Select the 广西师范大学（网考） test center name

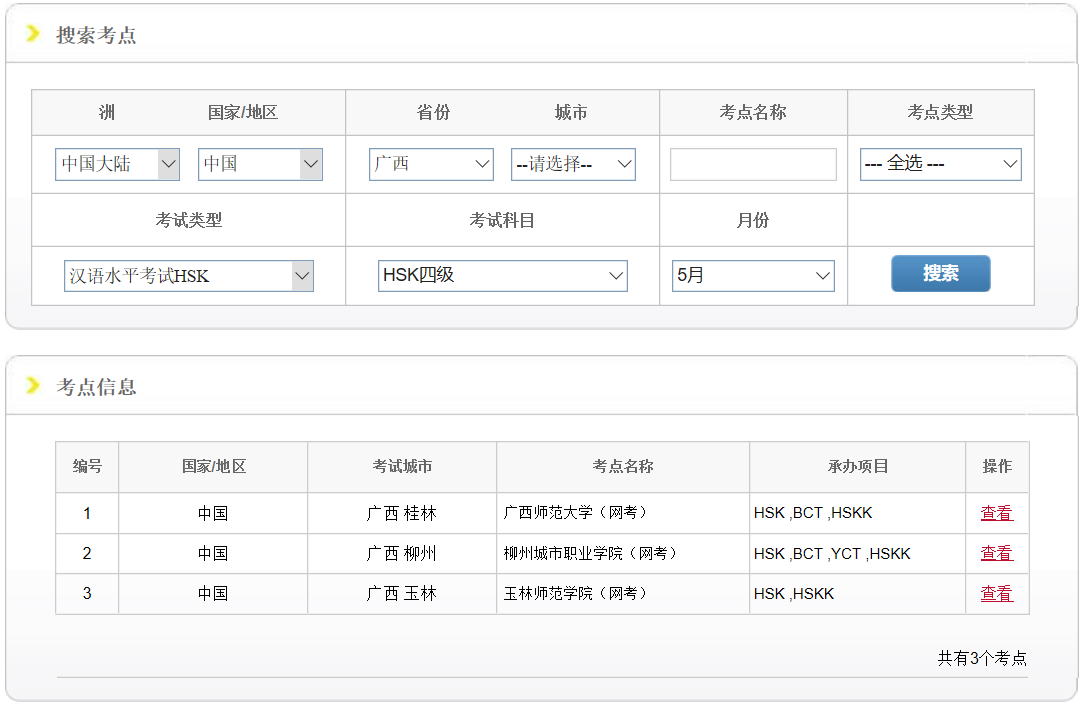pos(576,513)
